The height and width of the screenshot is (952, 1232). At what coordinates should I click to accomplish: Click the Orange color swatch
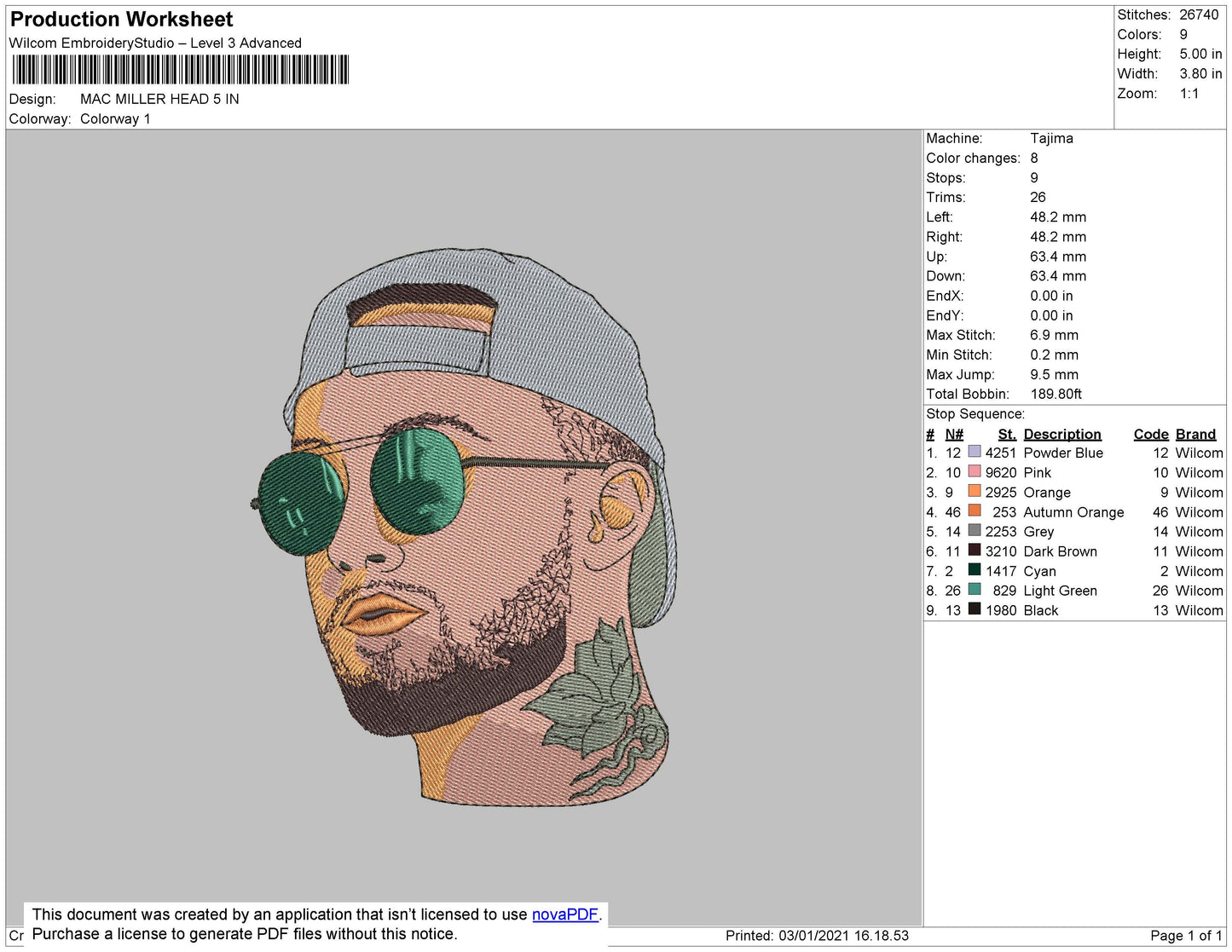pos(975,491)
